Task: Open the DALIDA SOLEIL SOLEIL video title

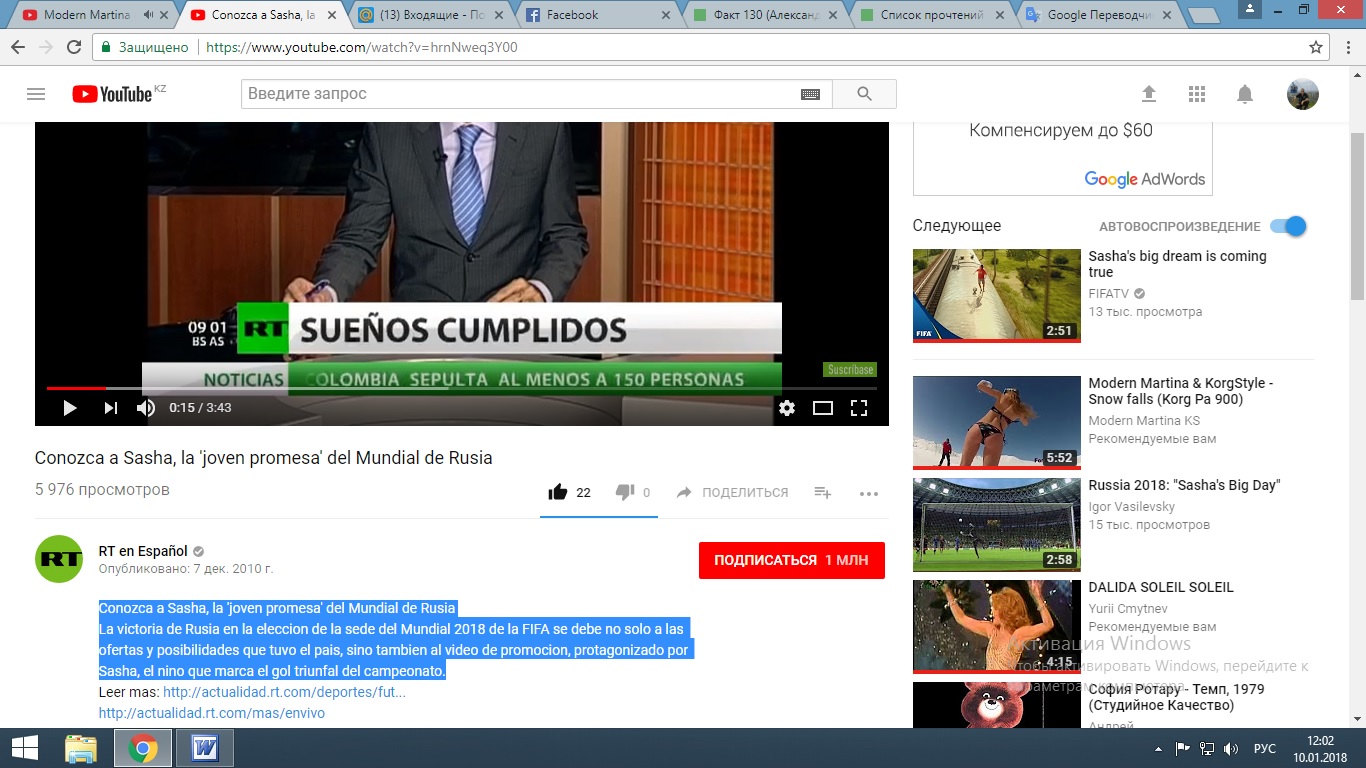Action: tap(1161, 587)
